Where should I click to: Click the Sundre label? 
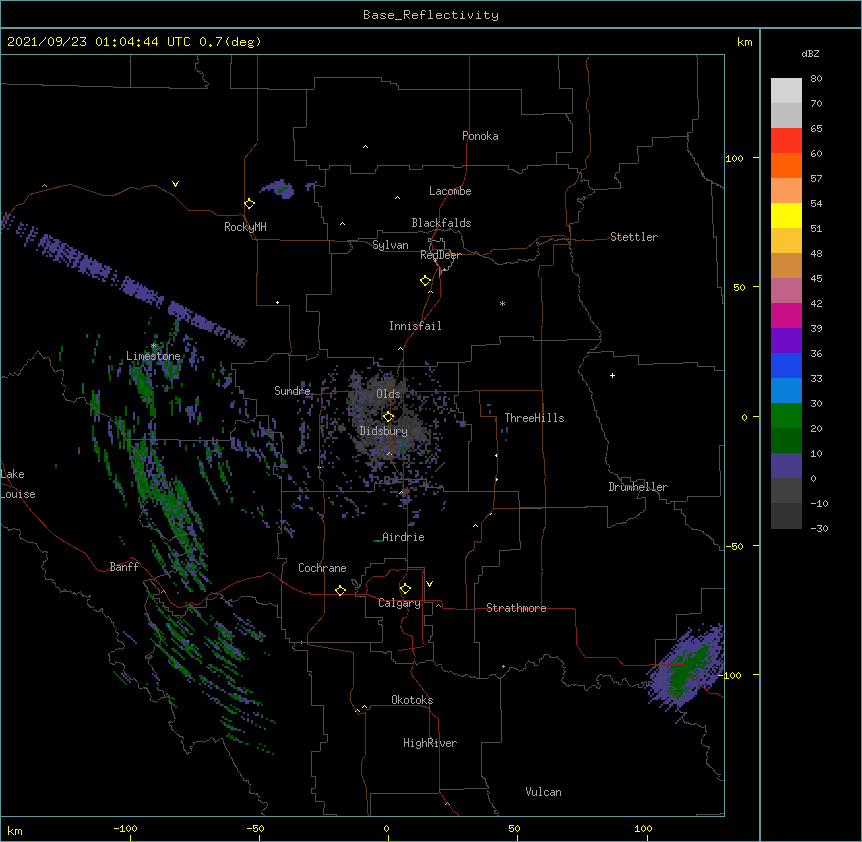click(x=292, y=391)
